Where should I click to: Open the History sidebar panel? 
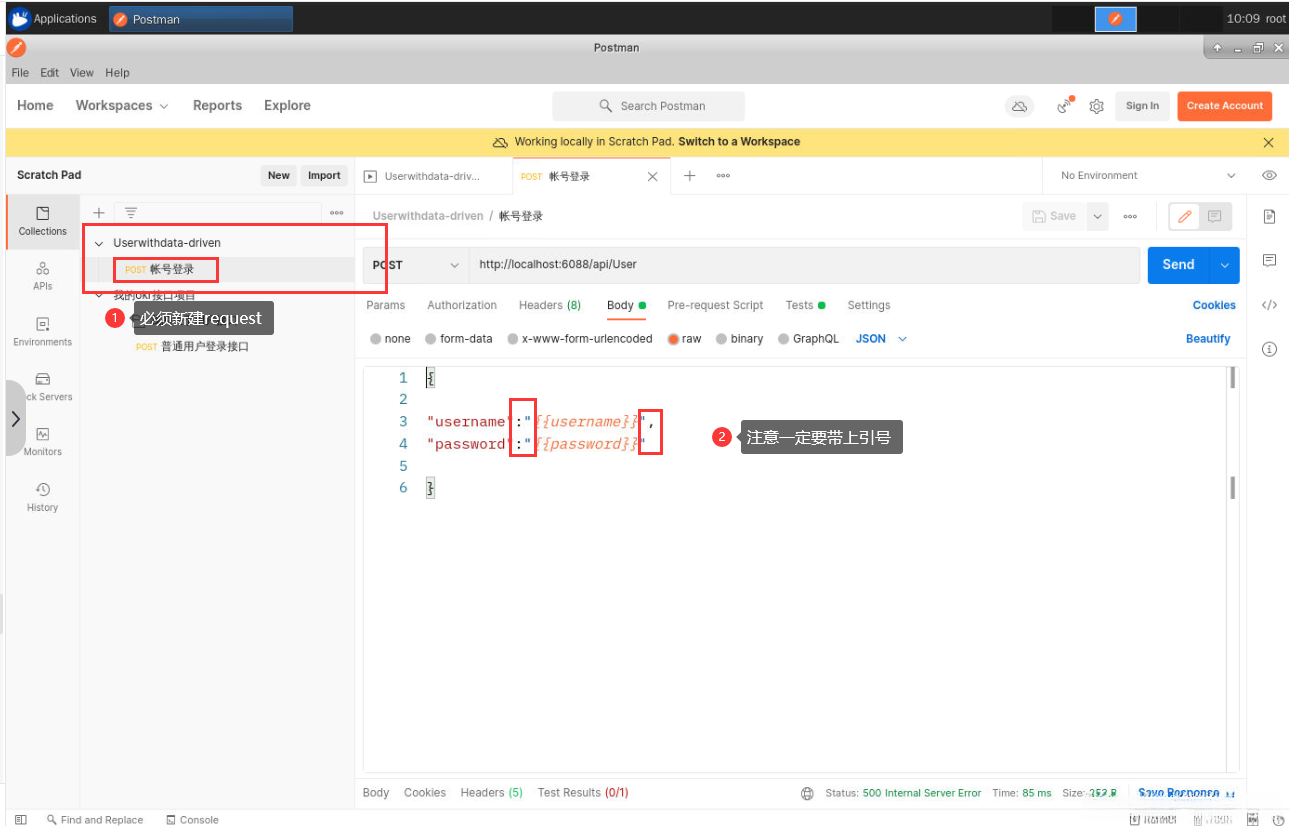[42, 497]
